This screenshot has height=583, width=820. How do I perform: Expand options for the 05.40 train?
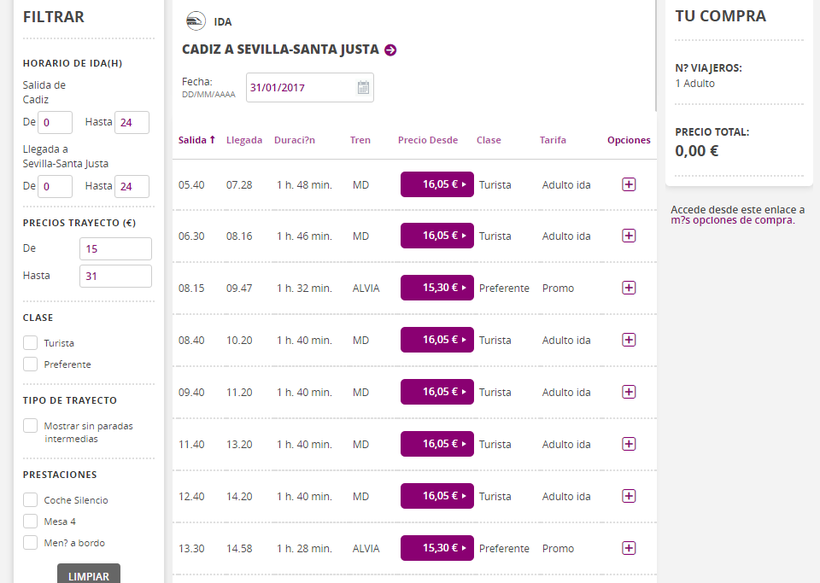[x=629, y=185]
